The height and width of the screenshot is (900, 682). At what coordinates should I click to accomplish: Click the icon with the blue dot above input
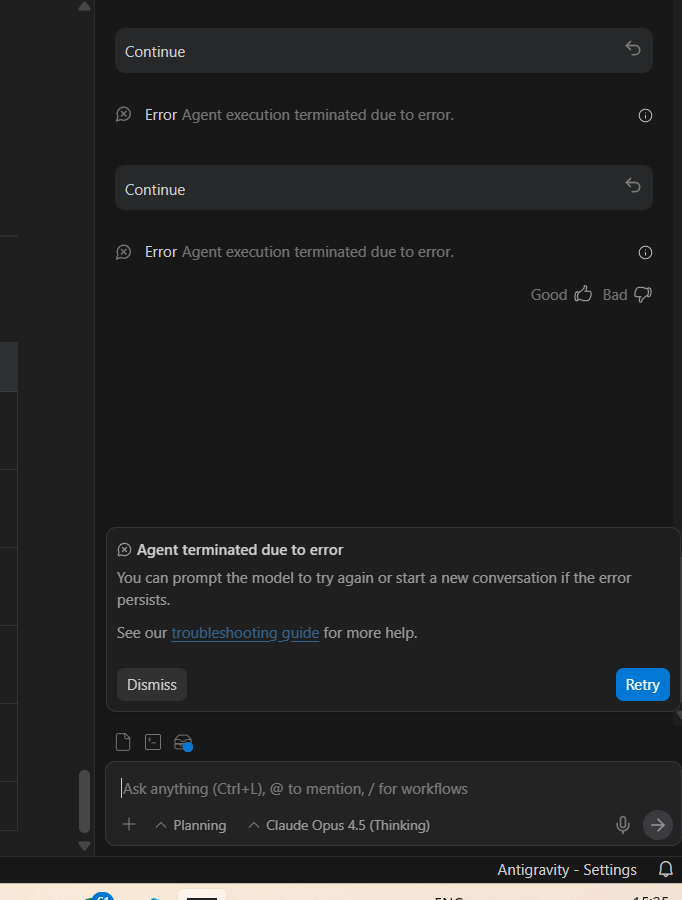coord(183,743)
